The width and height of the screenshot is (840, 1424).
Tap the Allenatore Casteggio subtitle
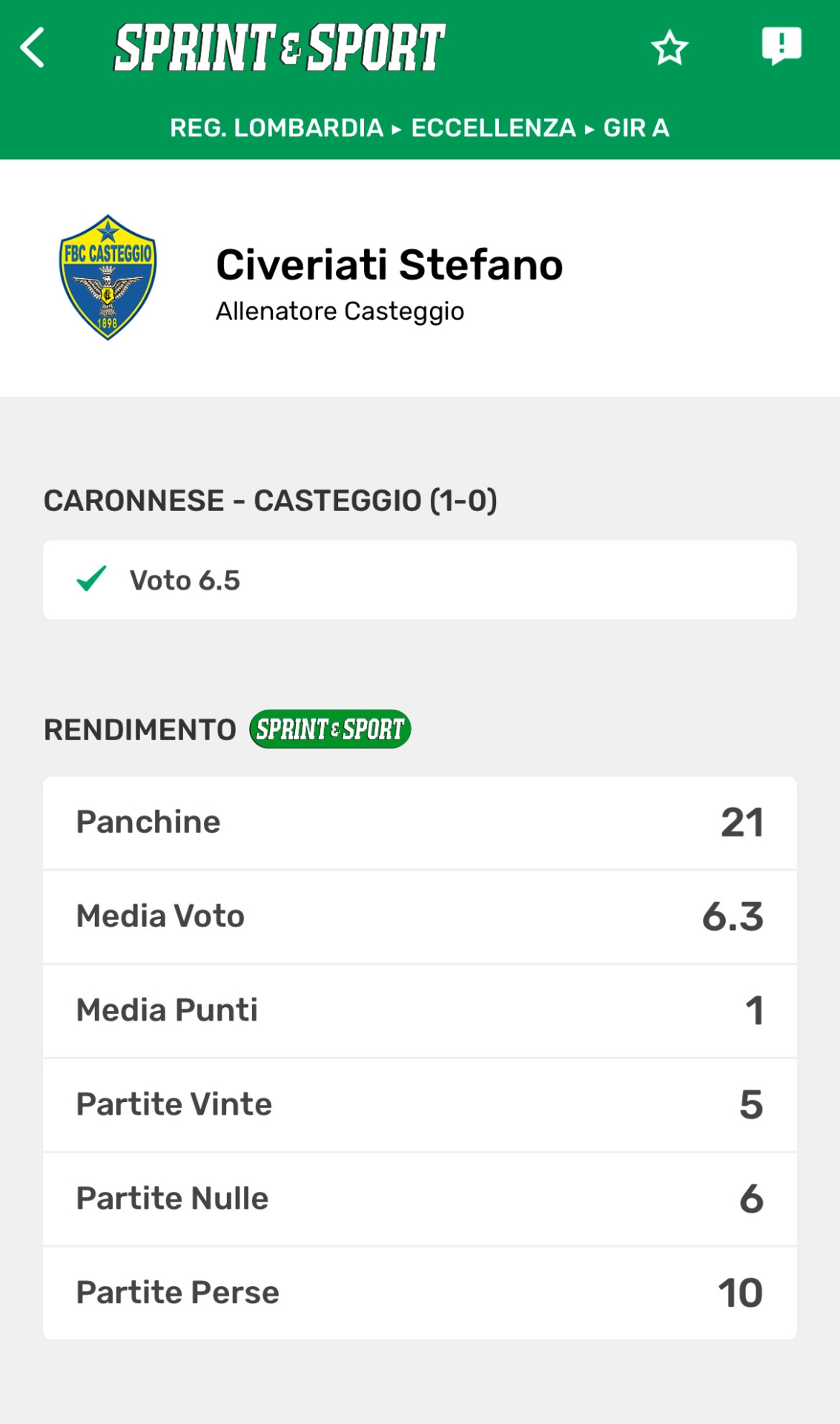(340, 311)
